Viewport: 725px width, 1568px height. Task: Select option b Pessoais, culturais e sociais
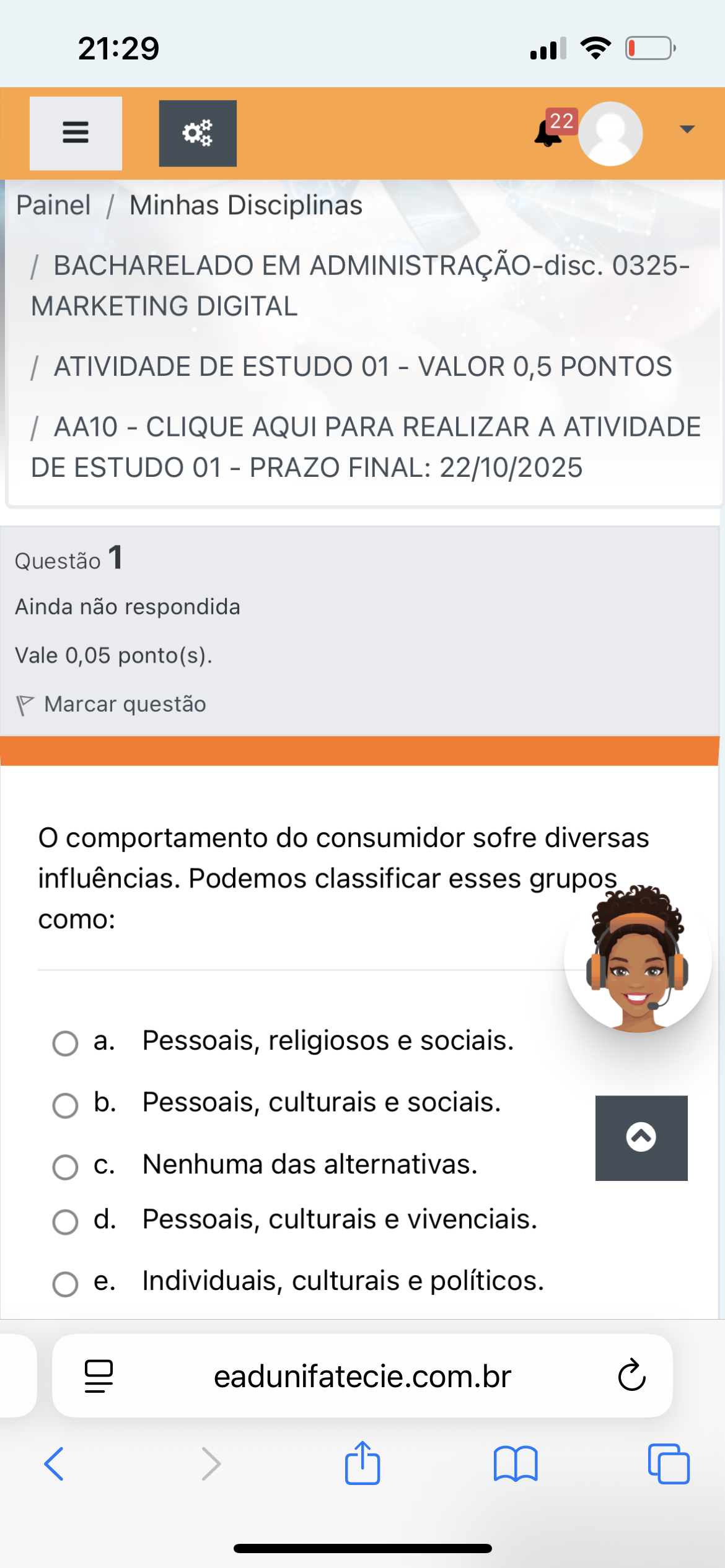click(x=65, y=1105)
